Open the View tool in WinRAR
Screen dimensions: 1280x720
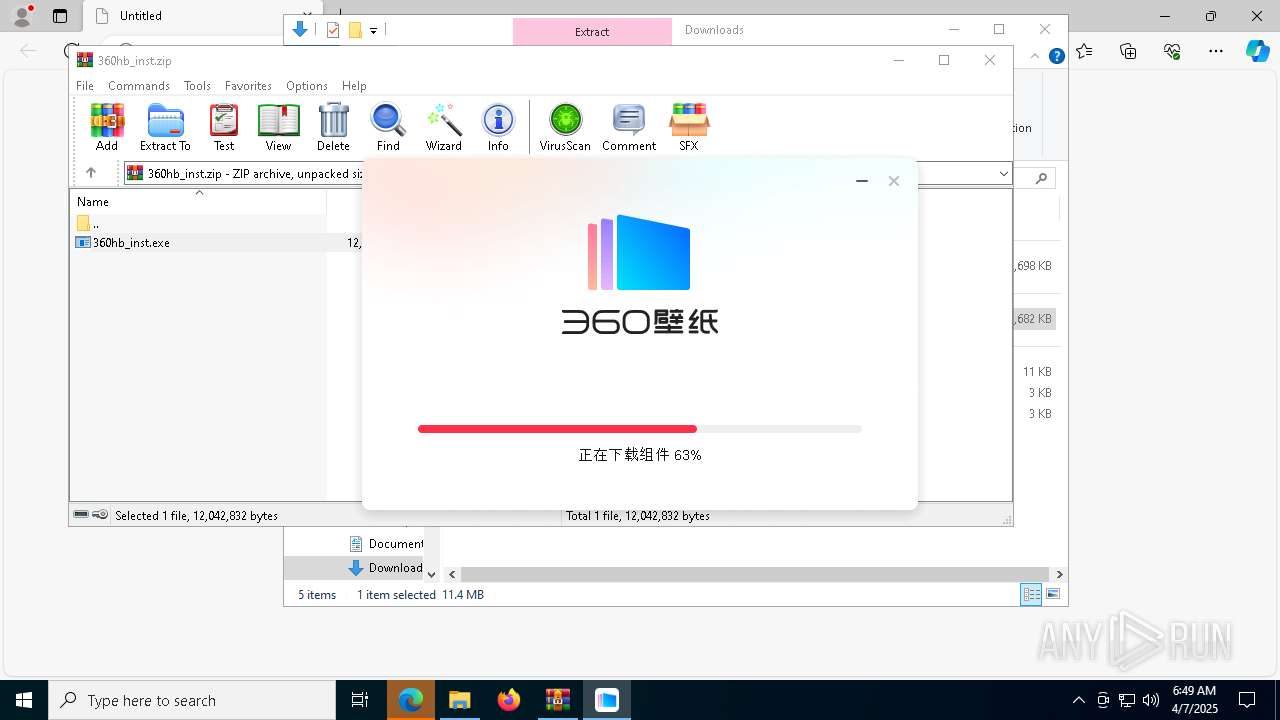coord(278,127)
